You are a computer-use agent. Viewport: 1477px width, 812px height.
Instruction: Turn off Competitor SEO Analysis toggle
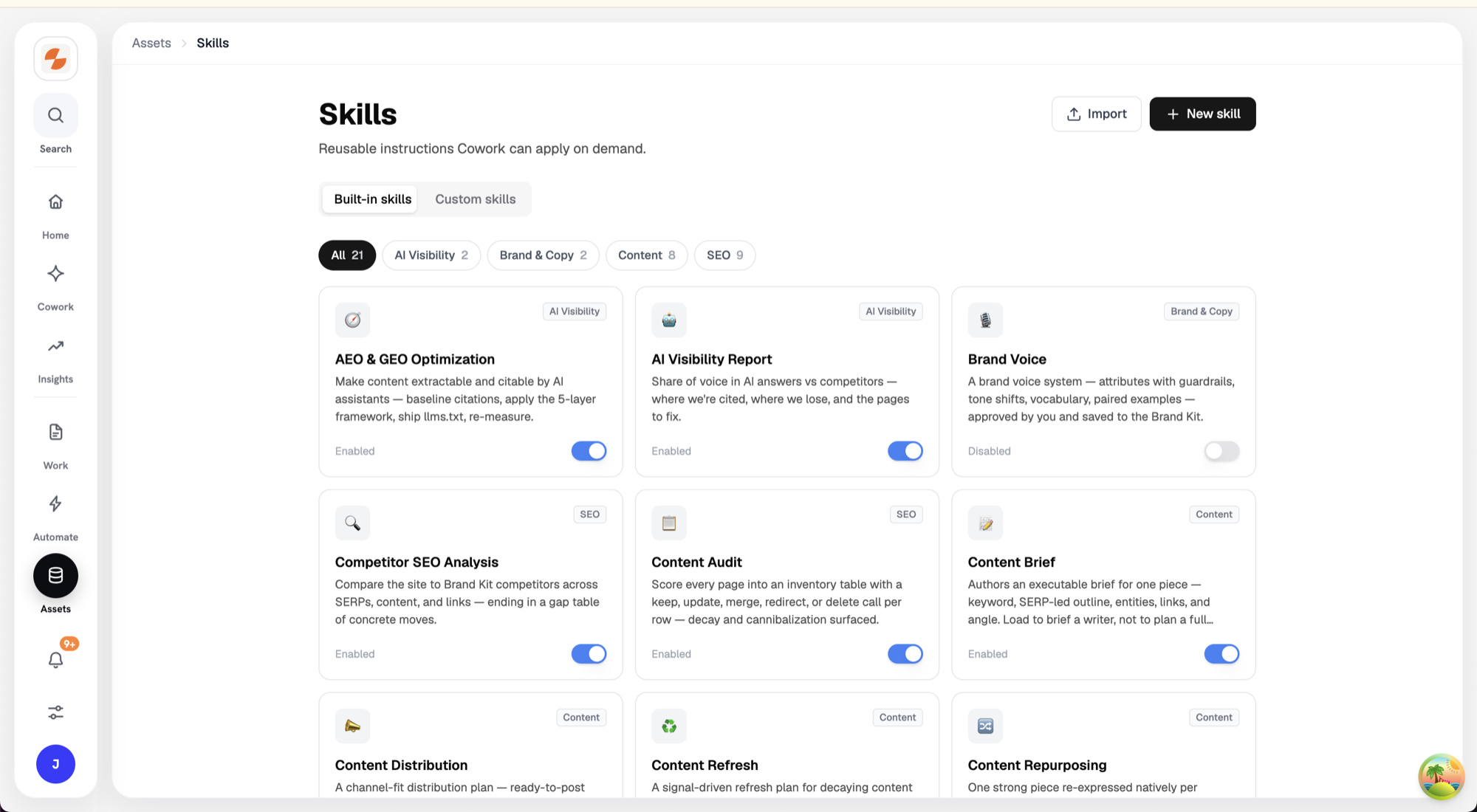[589, 654]
